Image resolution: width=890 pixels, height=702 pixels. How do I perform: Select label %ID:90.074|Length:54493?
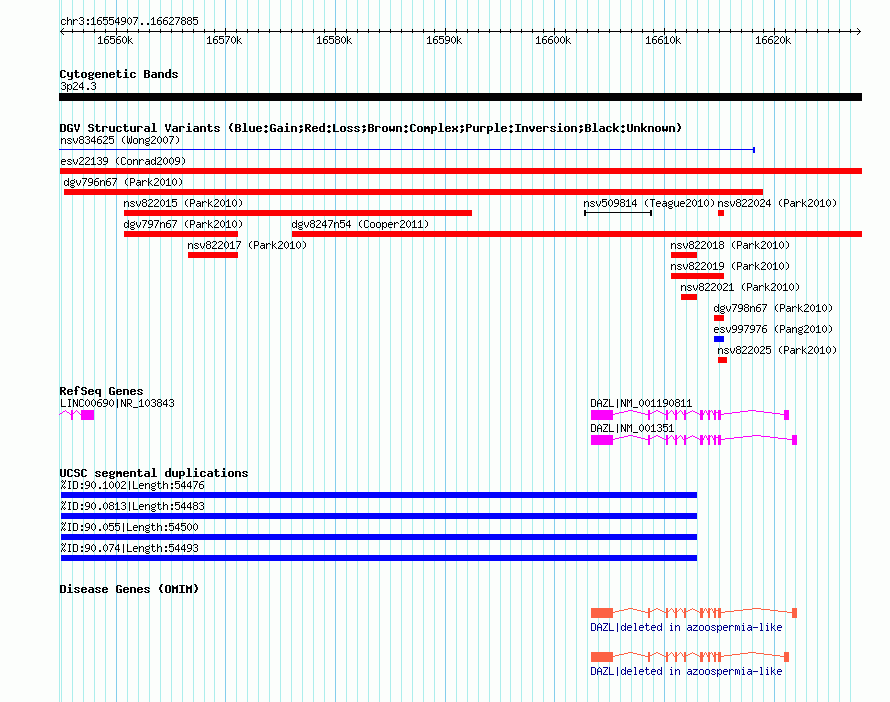(x=129, y=548)
